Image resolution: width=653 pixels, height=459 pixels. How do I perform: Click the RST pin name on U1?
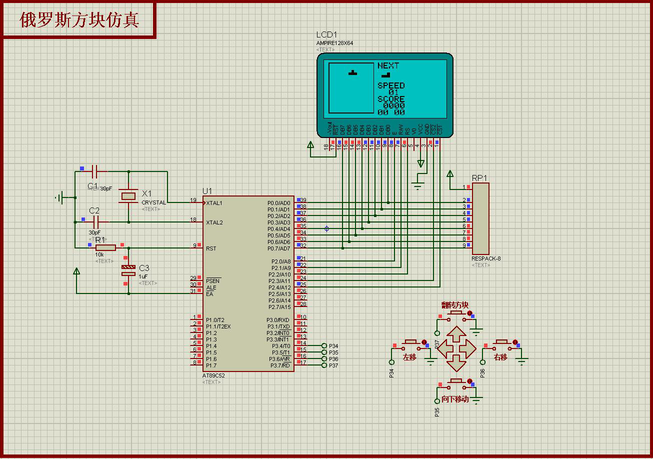pyautogui.click(x=211, y=248)
